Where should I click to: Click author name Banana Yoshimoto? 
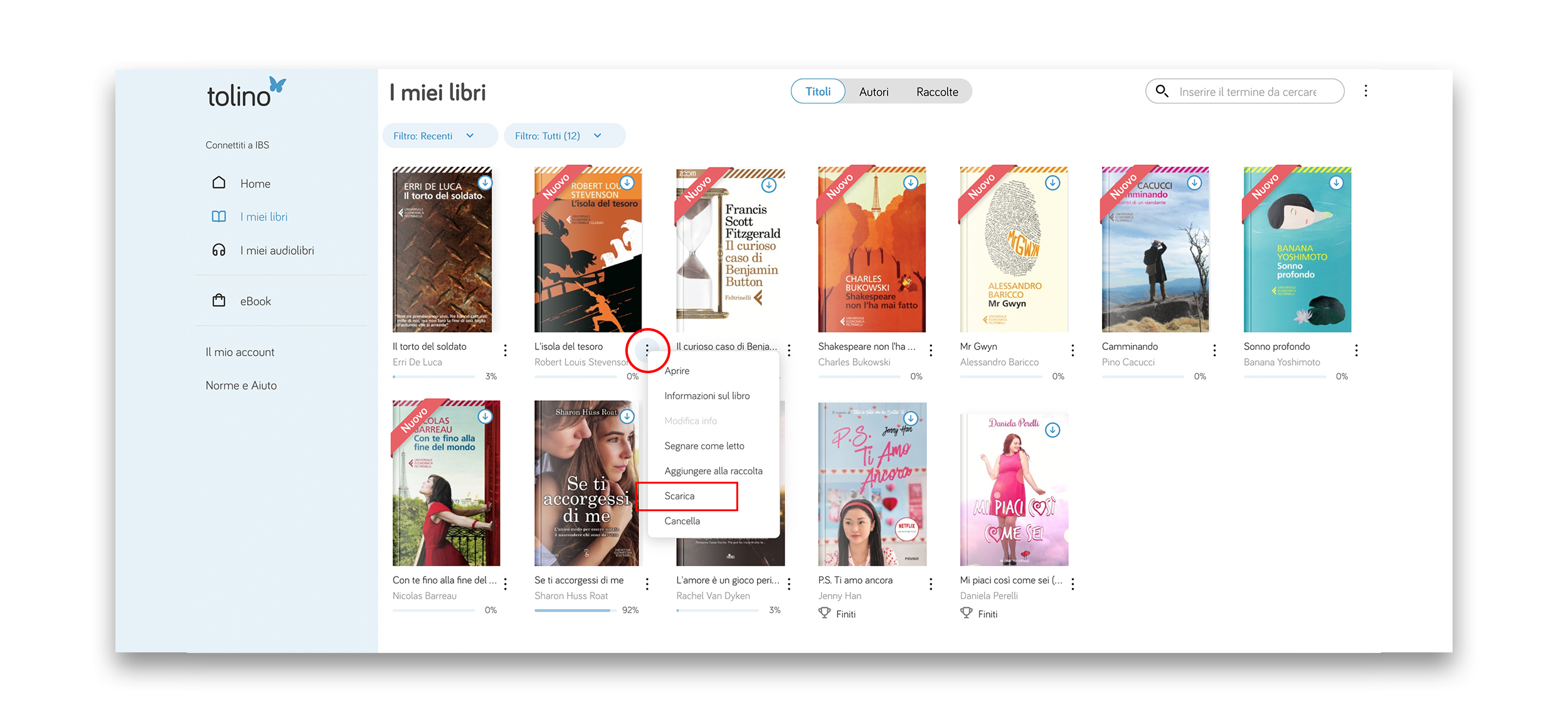(1282, 362)
